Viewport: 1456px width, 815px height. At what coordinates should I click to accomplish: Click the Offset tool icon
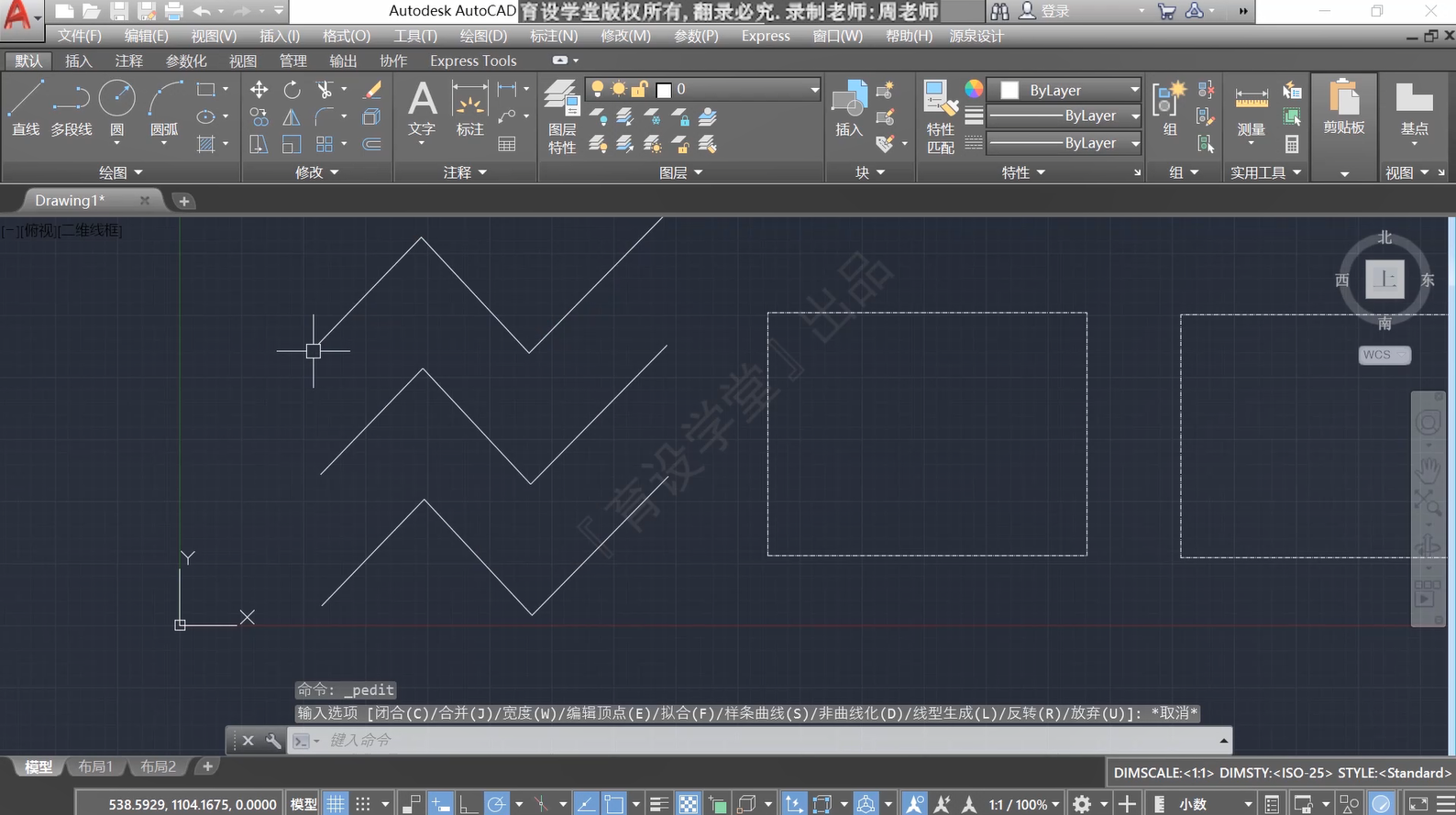pyautogui.click(x=372, y=144)
